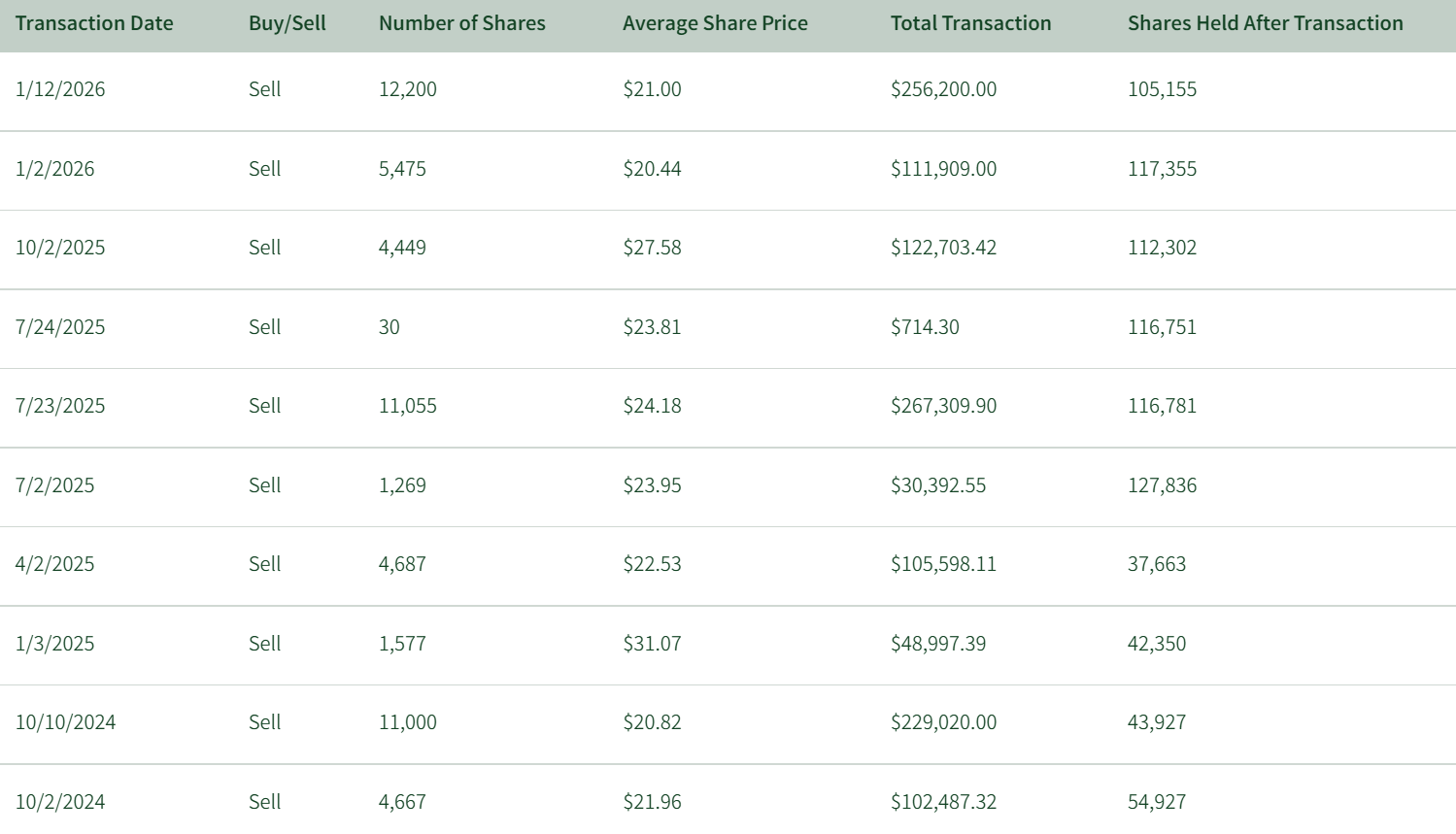Click the 11,000 number of shares cell
This screenshot has width=1456, height=834.
[x=407, y=722]
